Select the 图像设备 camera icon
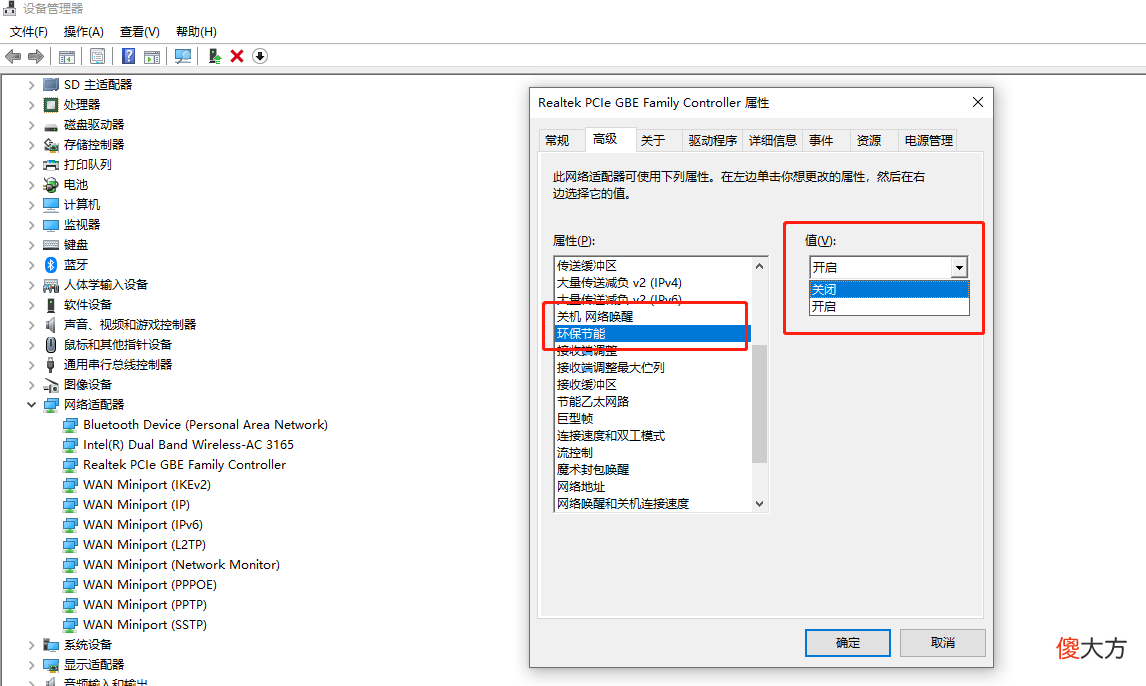The image size is (1146, 686). click(50, 385)
